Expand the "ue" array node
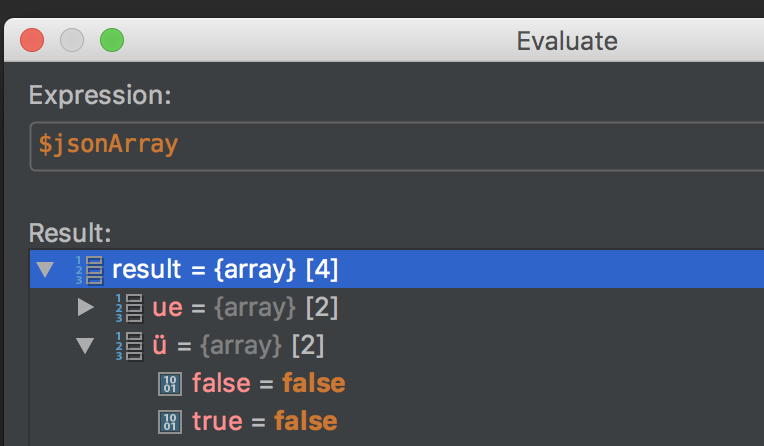Image resolution: width=764 pixels, height=446 pixels. (x=85, y=308)
